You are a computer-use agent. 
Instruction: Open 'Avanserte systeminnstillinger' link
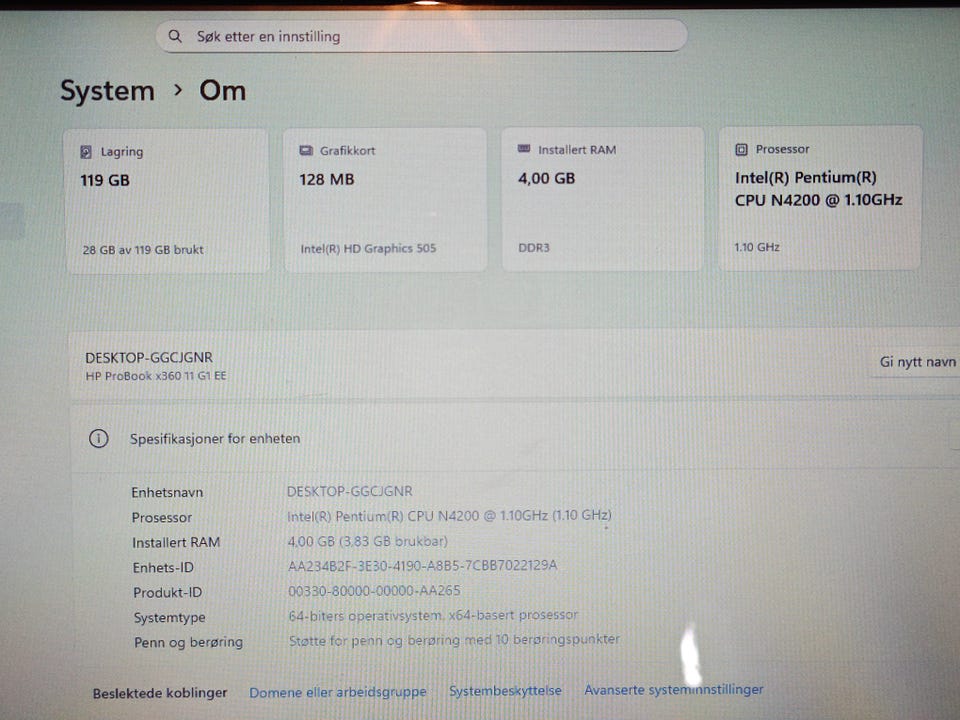click(673, 689)
